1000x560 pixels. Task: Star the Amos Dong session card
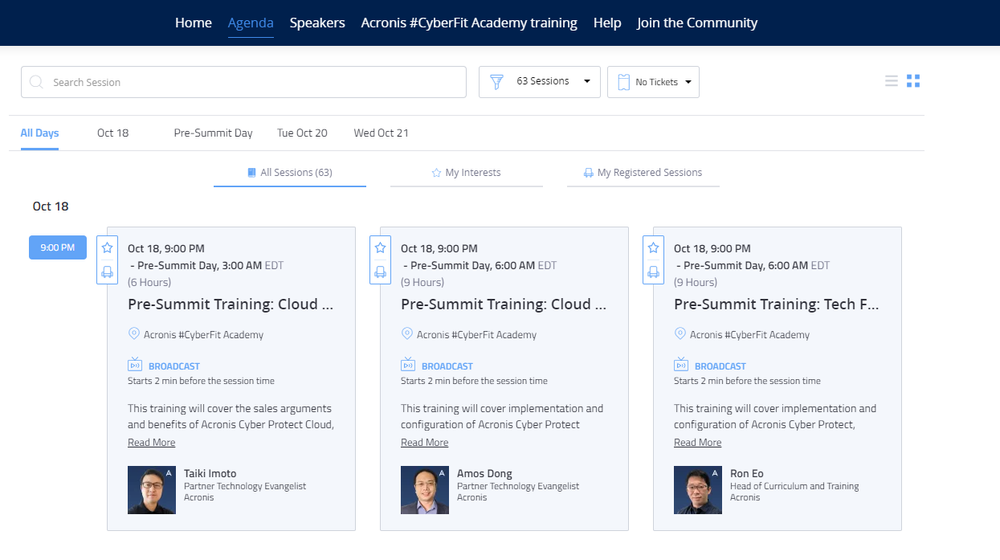(x=380, y=247)
